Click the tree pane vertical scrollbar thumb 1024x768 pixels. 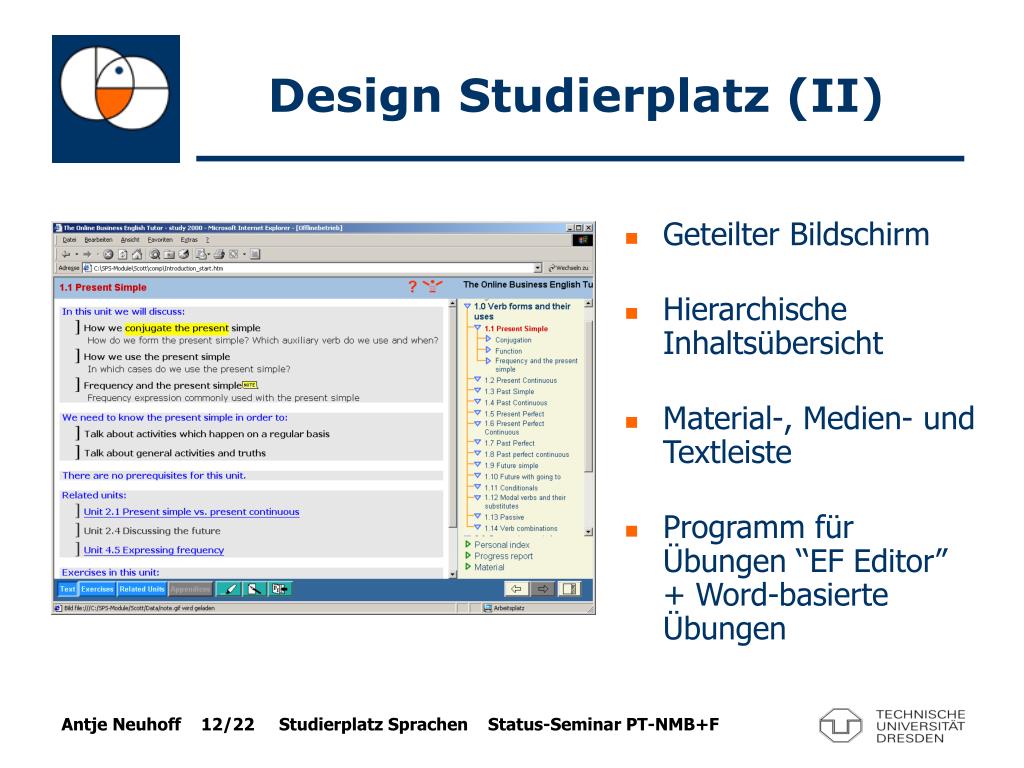(588, 396)
